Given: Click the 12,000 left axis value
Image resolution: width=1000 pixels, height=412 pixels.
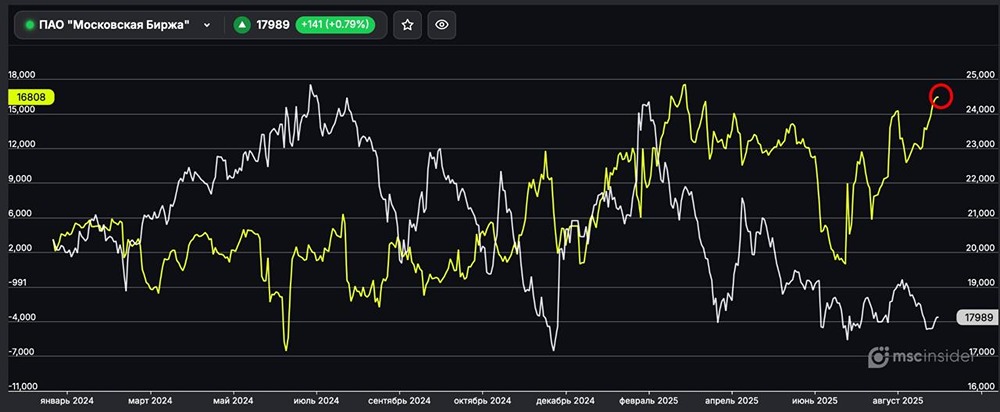Looking at the screenshot, I should 21,145.
